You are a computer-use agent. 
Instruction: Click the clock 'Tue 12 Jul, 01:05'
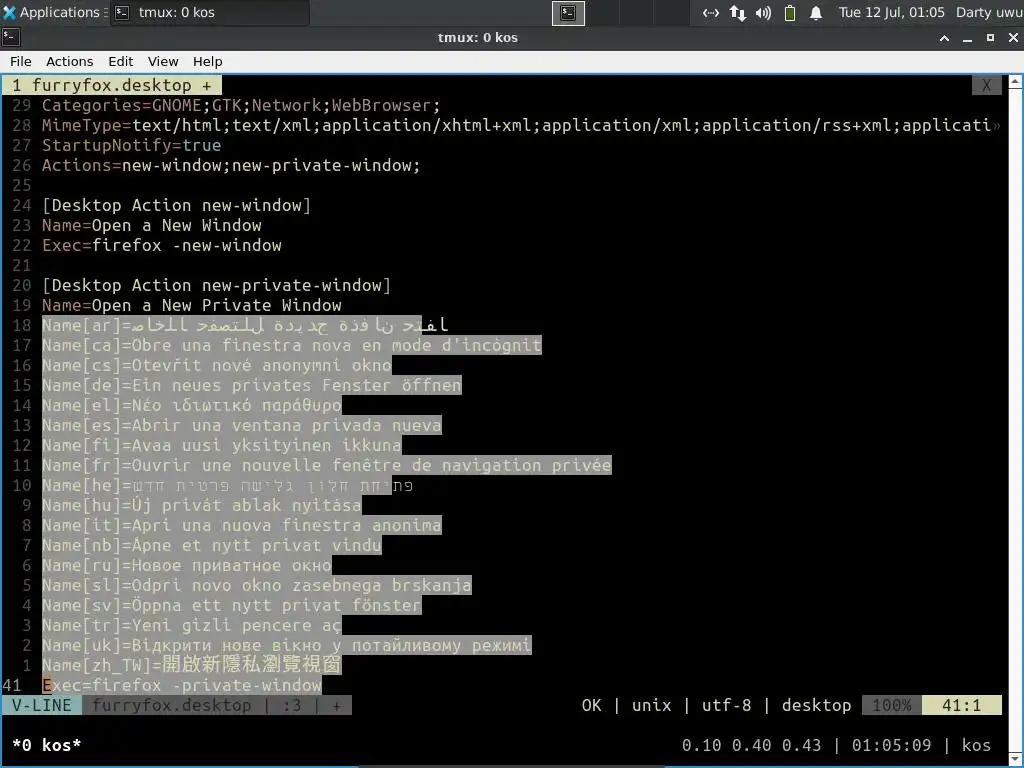pos(891,12)
